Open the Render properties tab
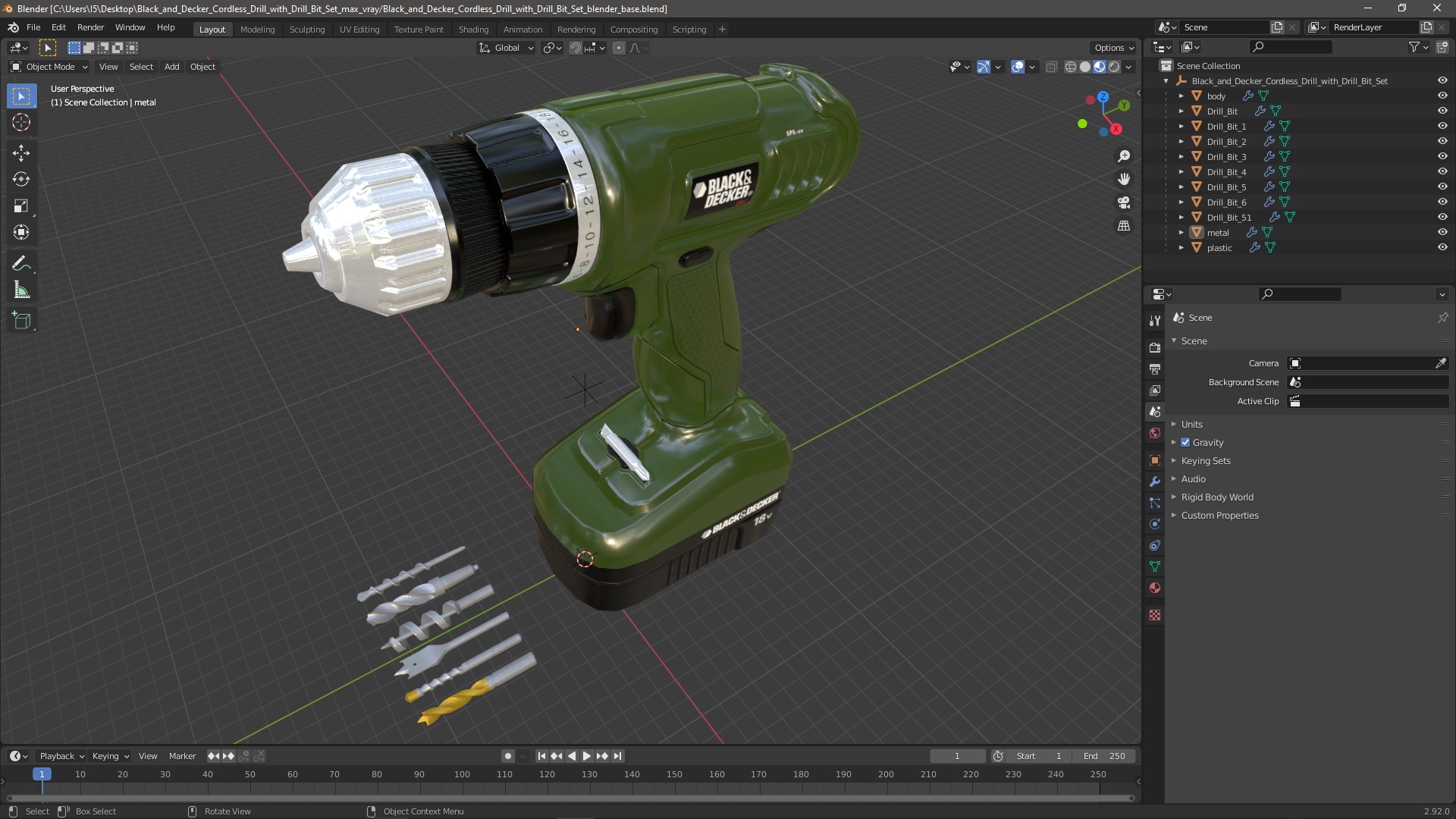Screen dimensions: 1456x819 click(x=1154, y=347)
